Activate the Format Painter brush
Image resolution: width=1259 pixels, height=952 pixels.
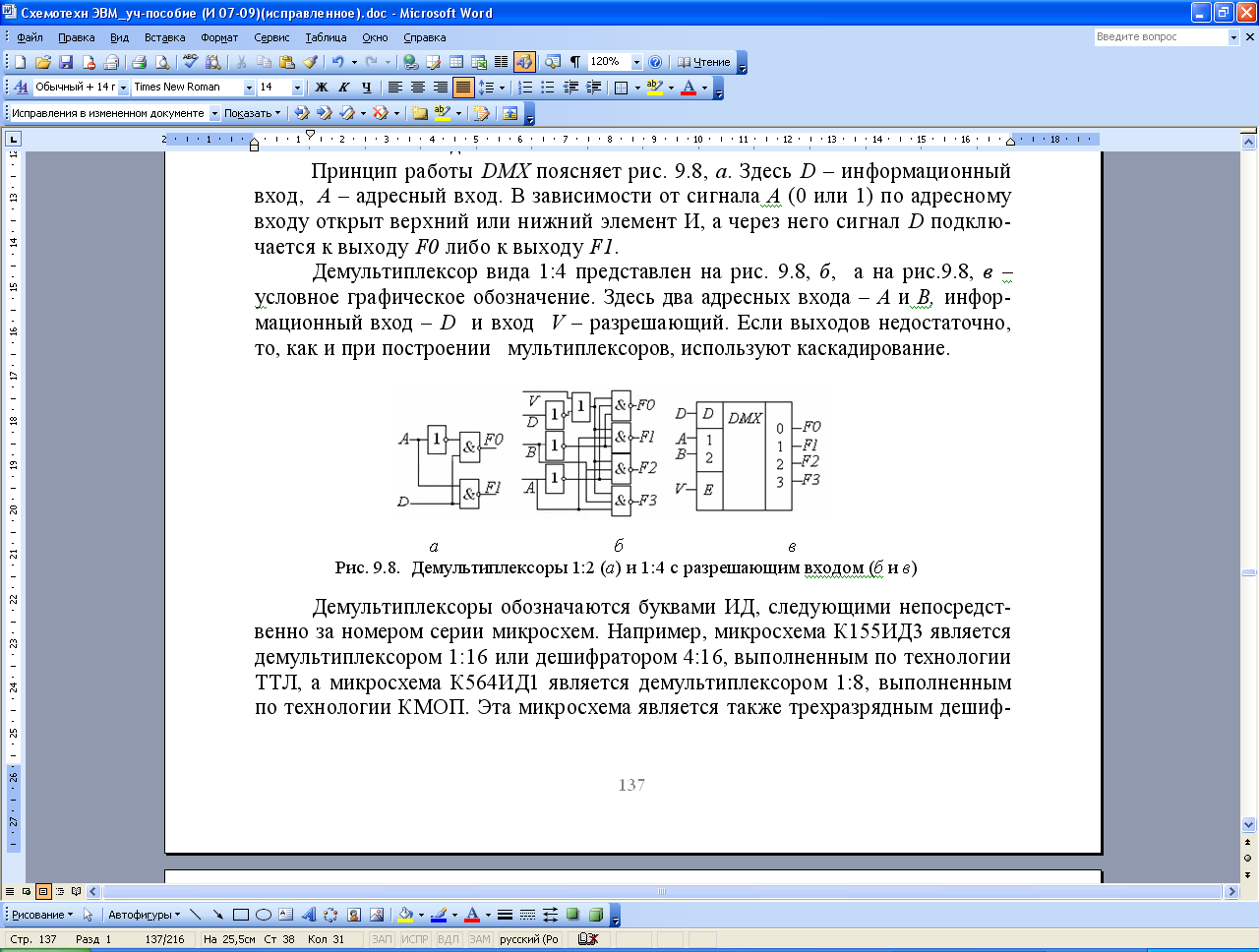310,62
